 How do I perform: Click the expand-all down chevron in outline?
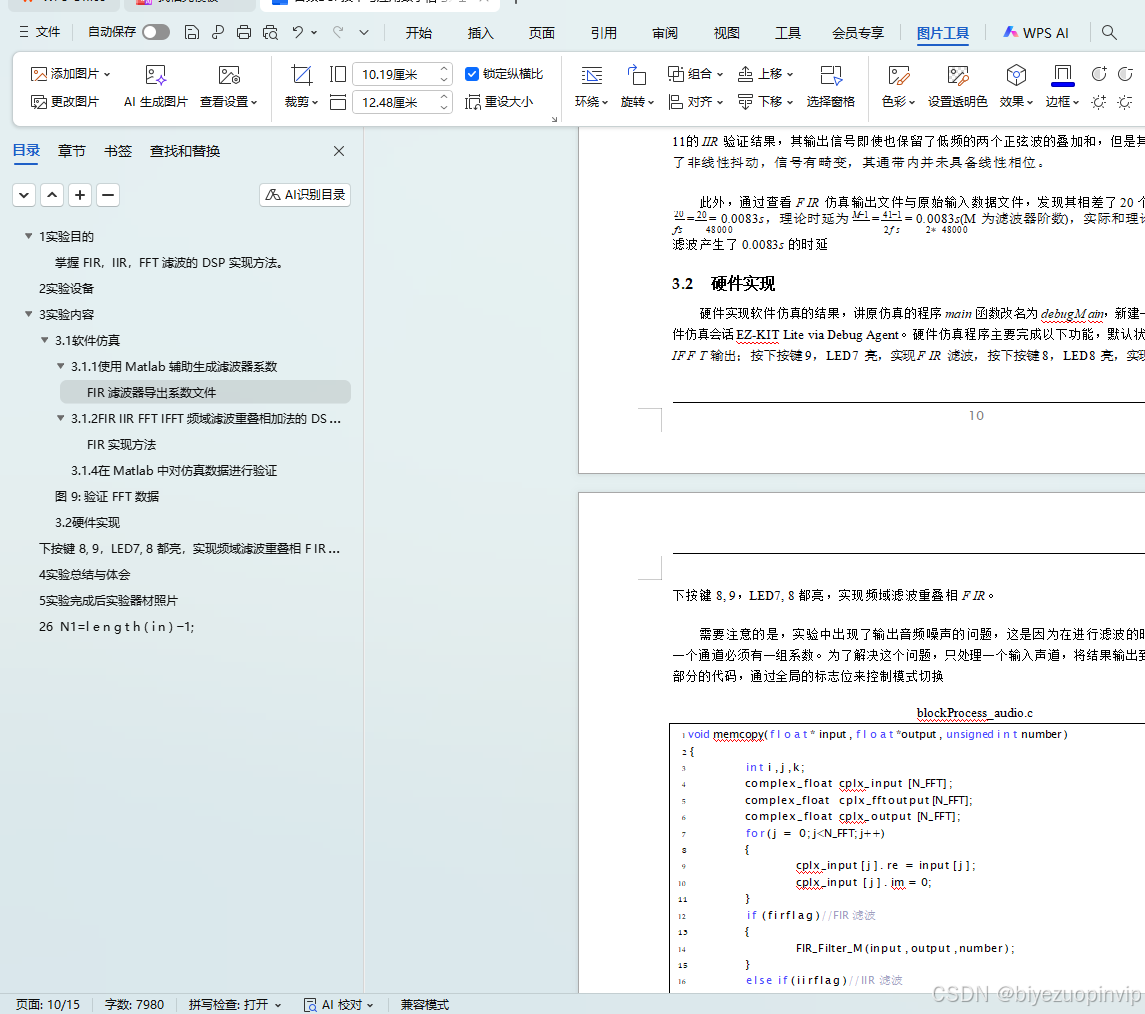[x=24, y=195]
